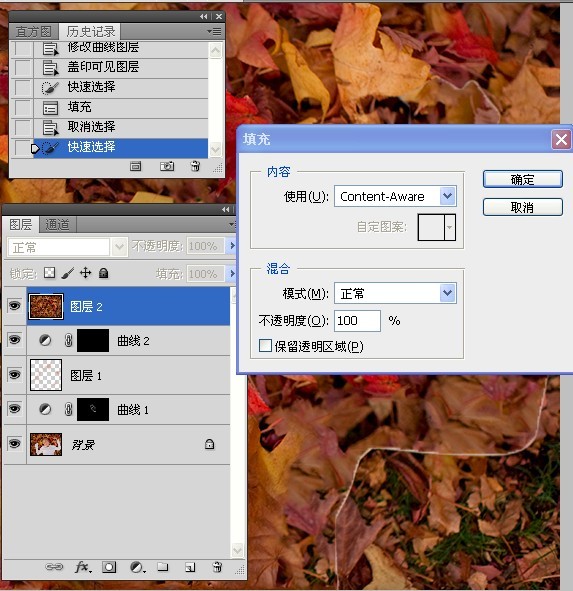Lock transparent pixels icon
Screen dimensions: 573x591
(x=49, y=273)
